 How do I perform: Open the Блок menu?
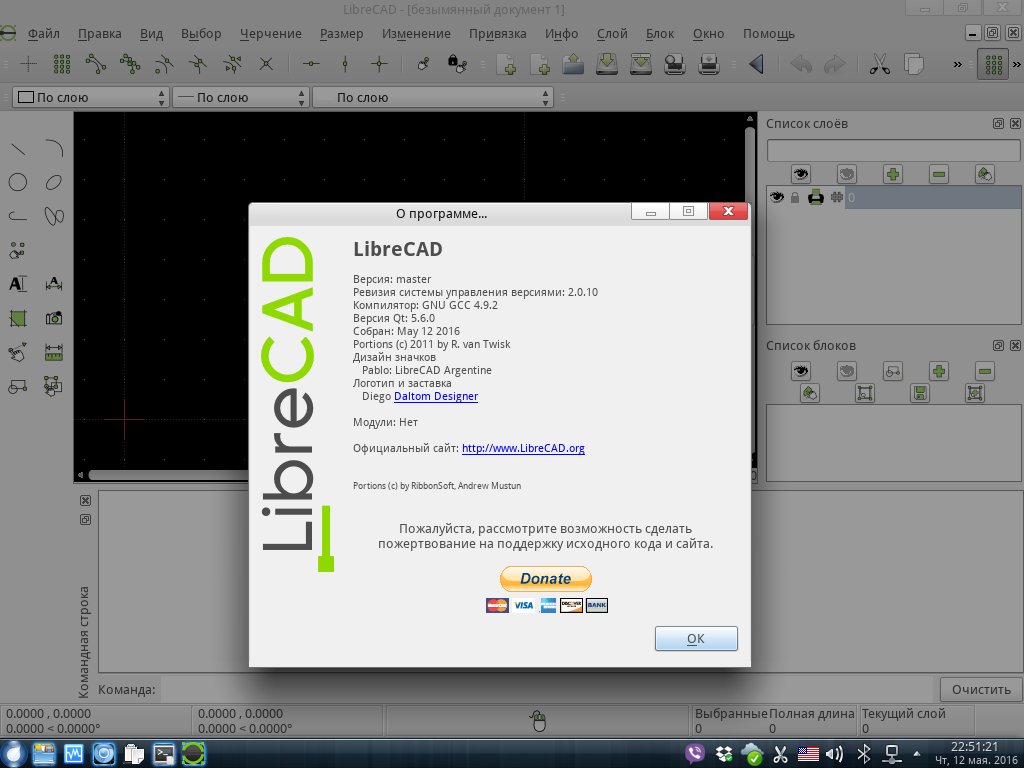click(x=660, y=33)
